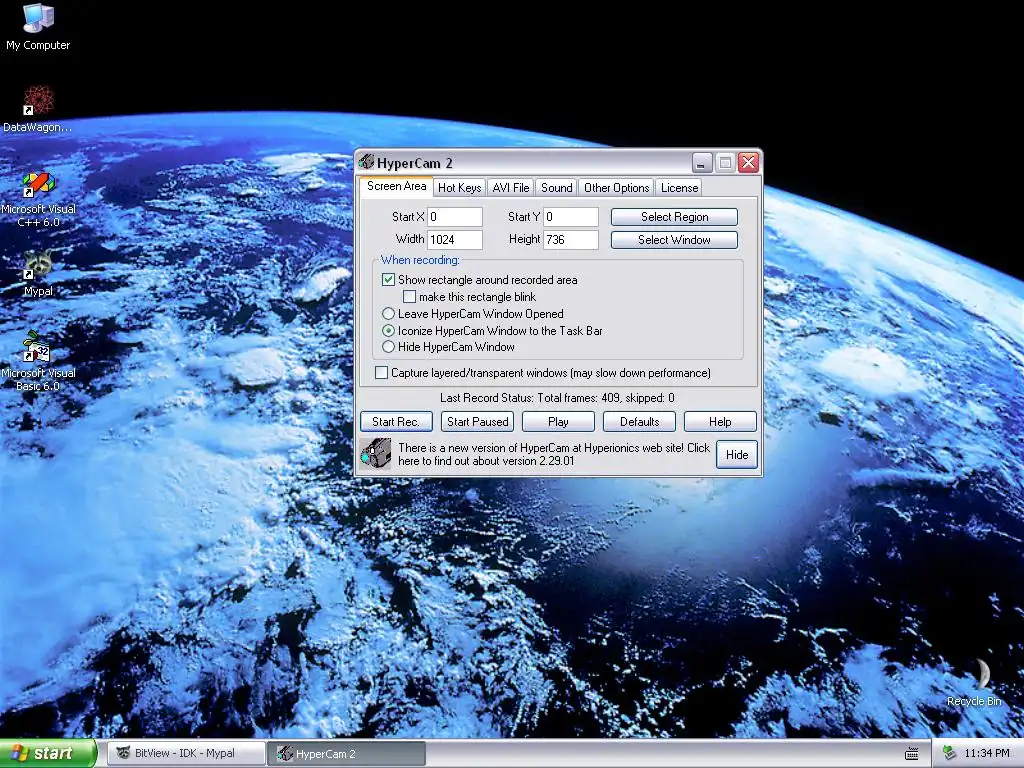Switch to the Screen Area tab
The height and width of the screenshot is (768, 1024).
tap(396, 186)
